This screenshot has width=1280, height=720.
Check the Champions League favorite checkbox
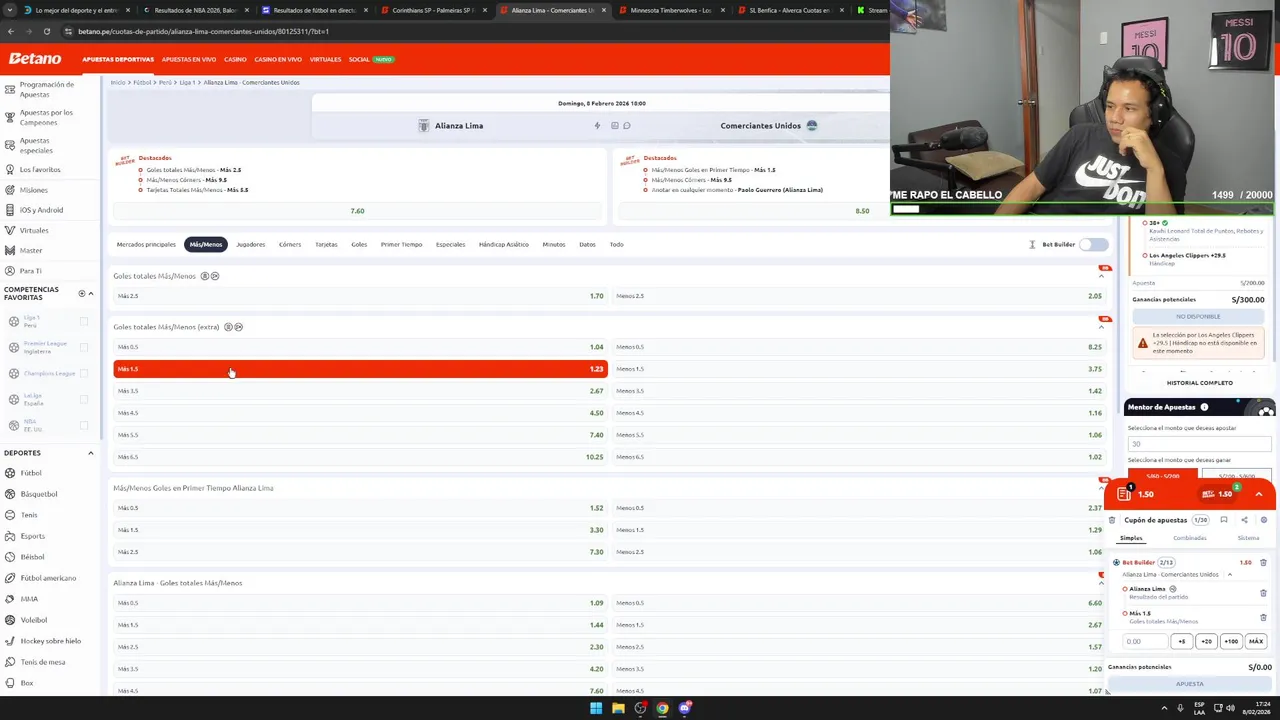84,373
